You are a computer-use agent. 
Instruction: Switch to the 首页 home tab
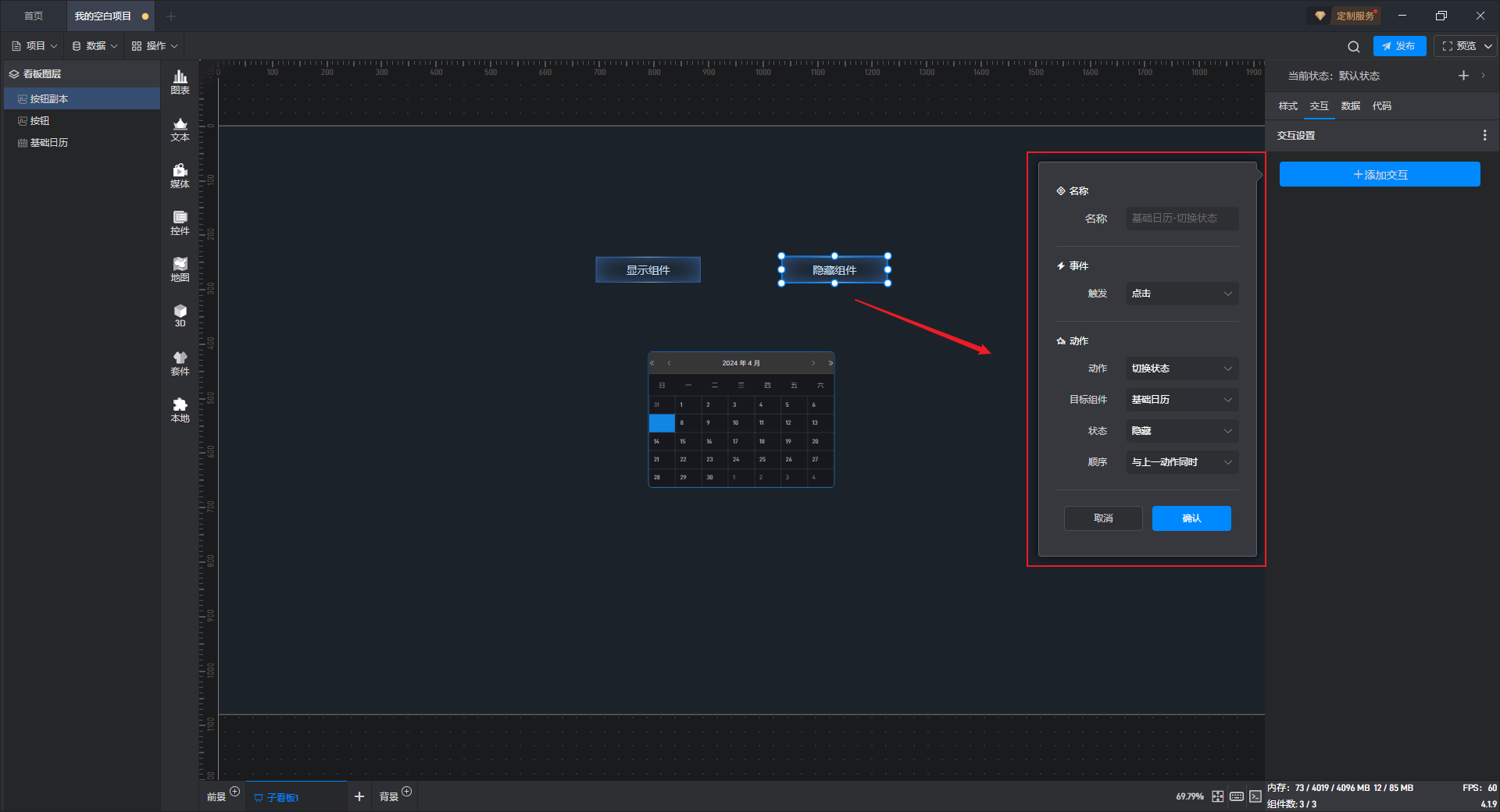coord(34,16)
